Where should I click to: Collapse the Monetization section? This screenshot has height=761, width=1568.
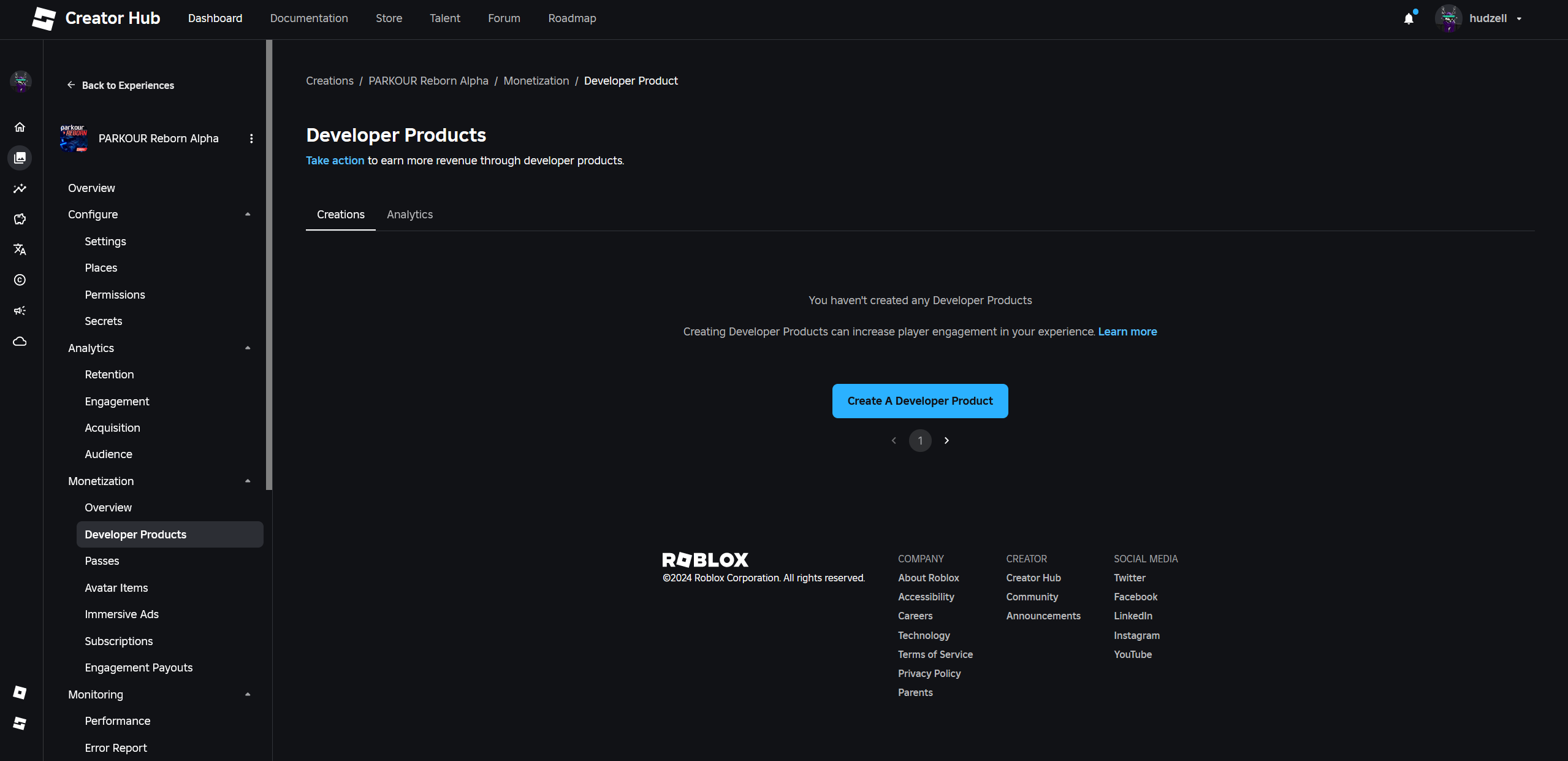point(248,481)
